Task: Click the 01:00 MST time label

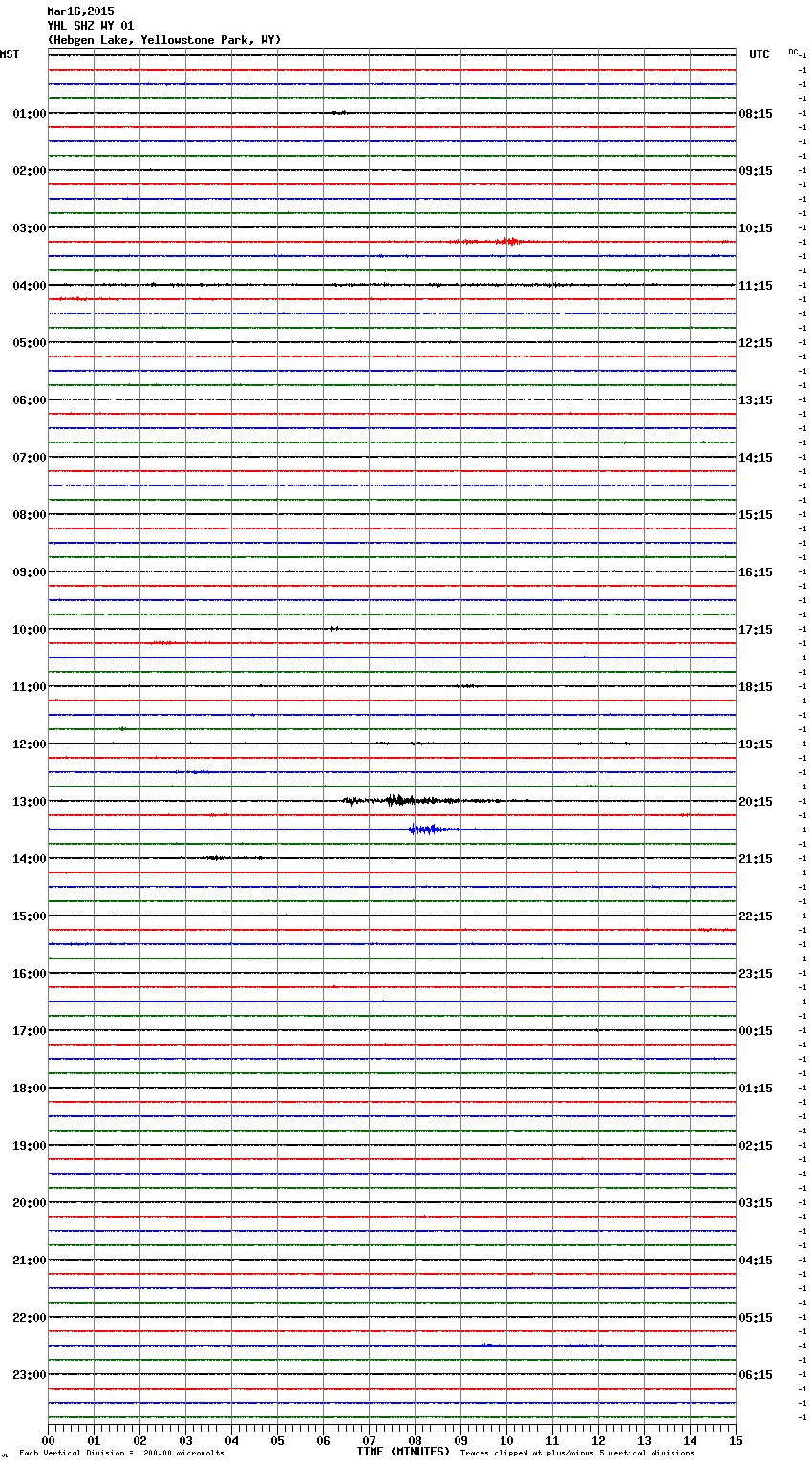Action: 30,114
